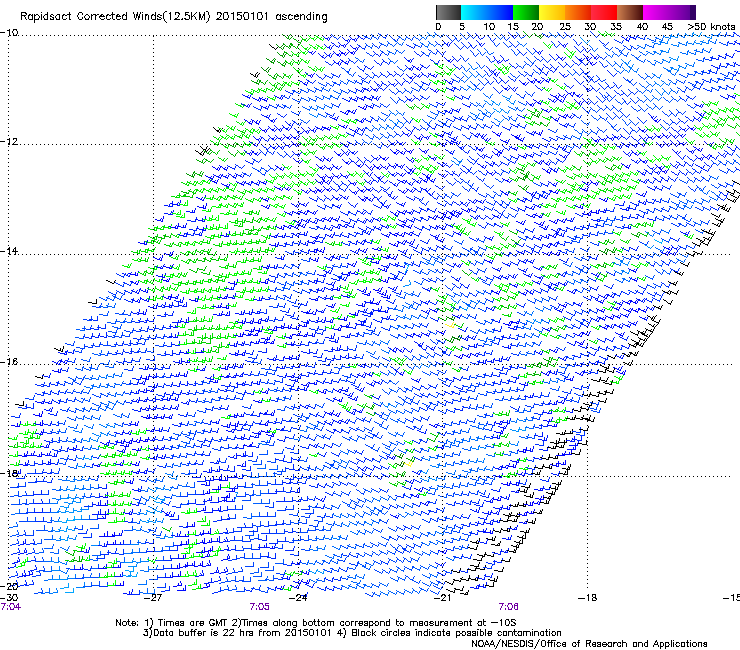The image size is (740, 650).
Task: Click the purple 7:06 time label
Action: click(x=508, y=607)
